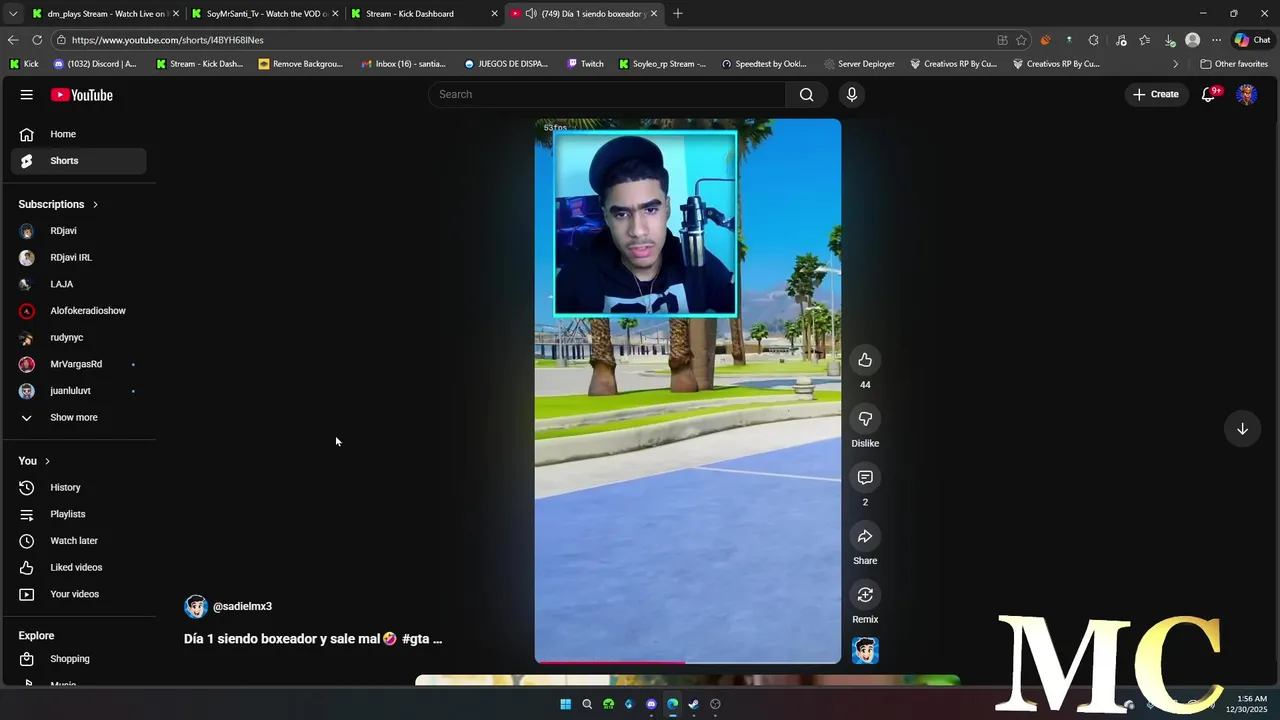Switch to the dm_plays Stream tab
This screenshot has width=1280, height=720.
point(104,13)
